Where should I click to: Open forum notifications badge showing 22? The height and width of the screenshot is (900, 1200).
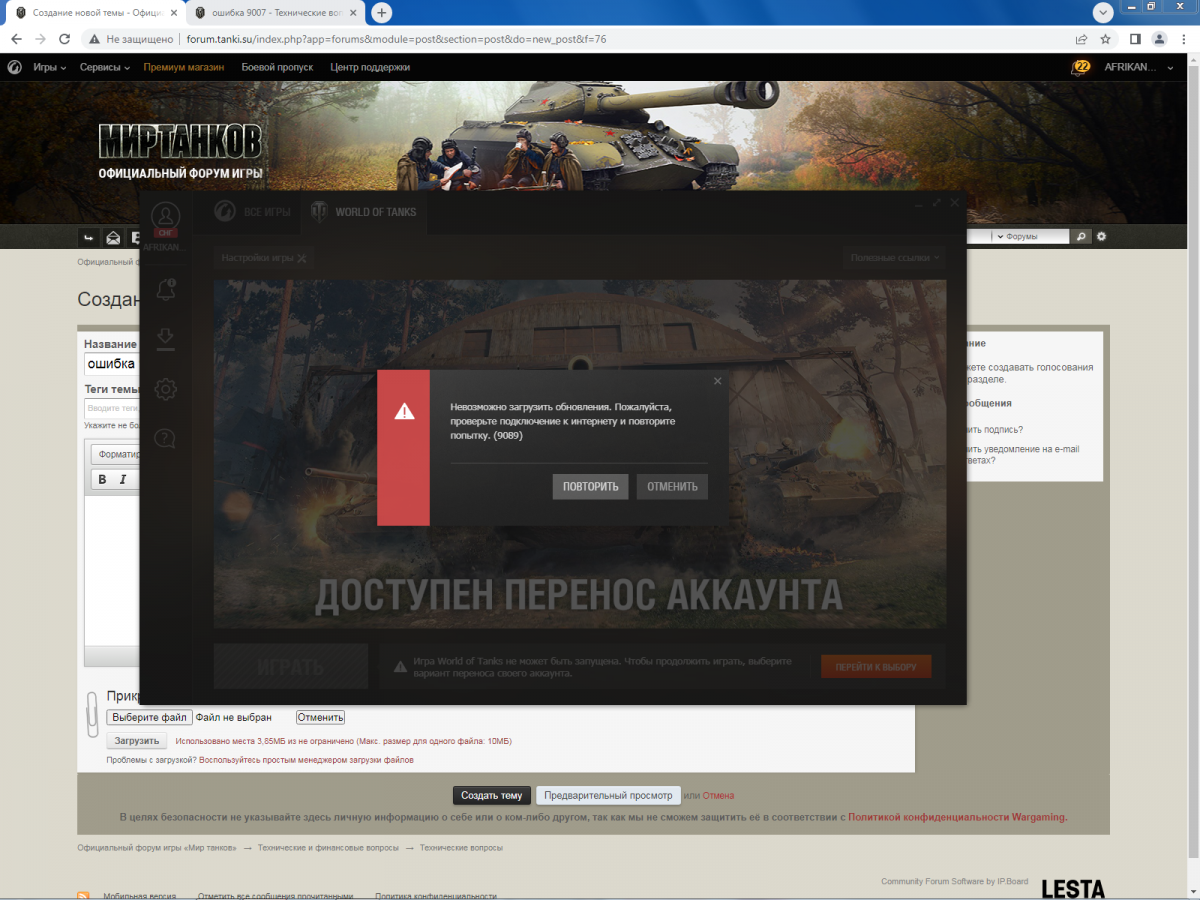pyautogui.click(x=1081, y=67)
